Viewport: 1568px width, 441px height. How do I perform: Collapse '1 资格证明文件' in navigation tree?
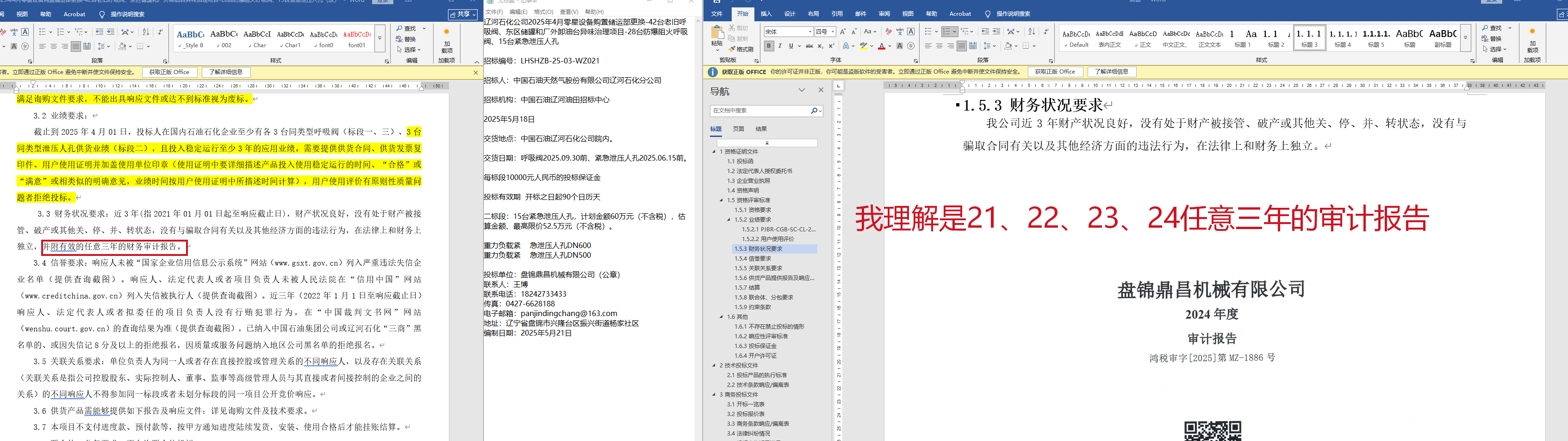[714, 152]
